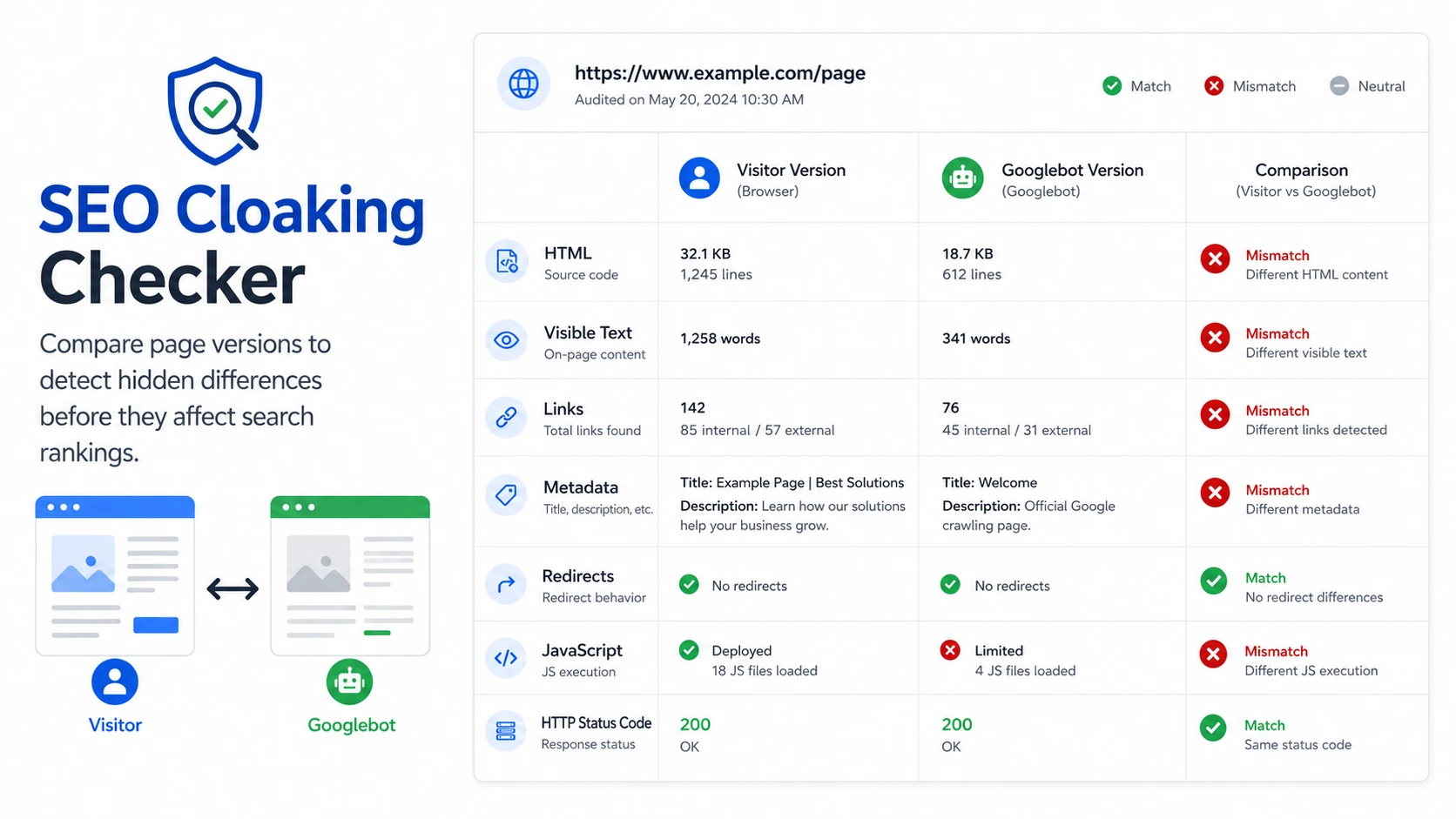Click the Metadata tag icon
1456x819 pixels.
point(506,496)
